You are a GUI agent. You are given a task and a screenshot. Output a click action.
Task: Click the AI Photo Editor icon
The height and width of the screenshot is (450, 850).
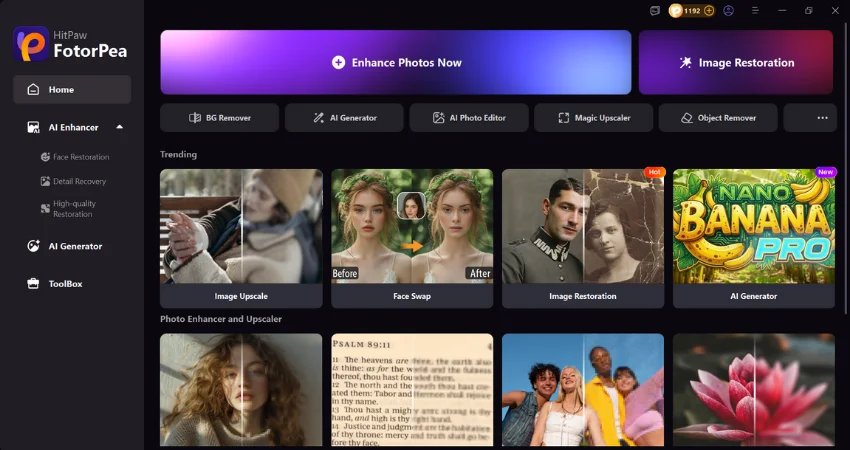439,118
